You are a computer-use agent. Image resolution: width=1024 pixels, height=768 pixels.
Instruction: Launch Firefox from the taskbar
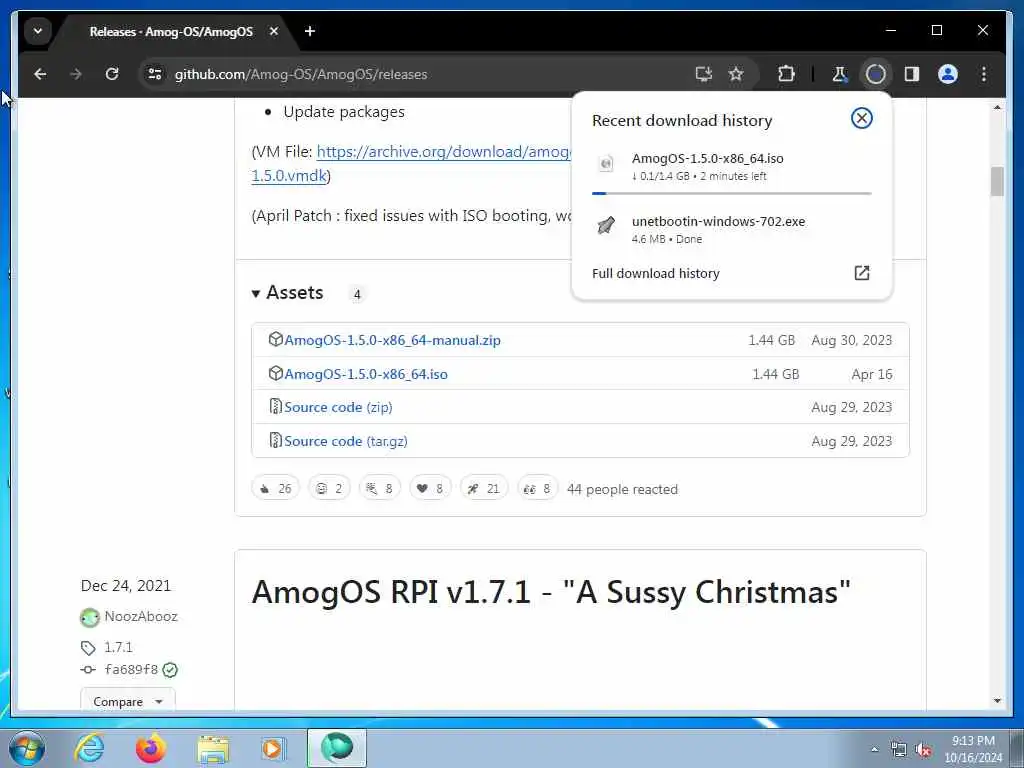151,748
